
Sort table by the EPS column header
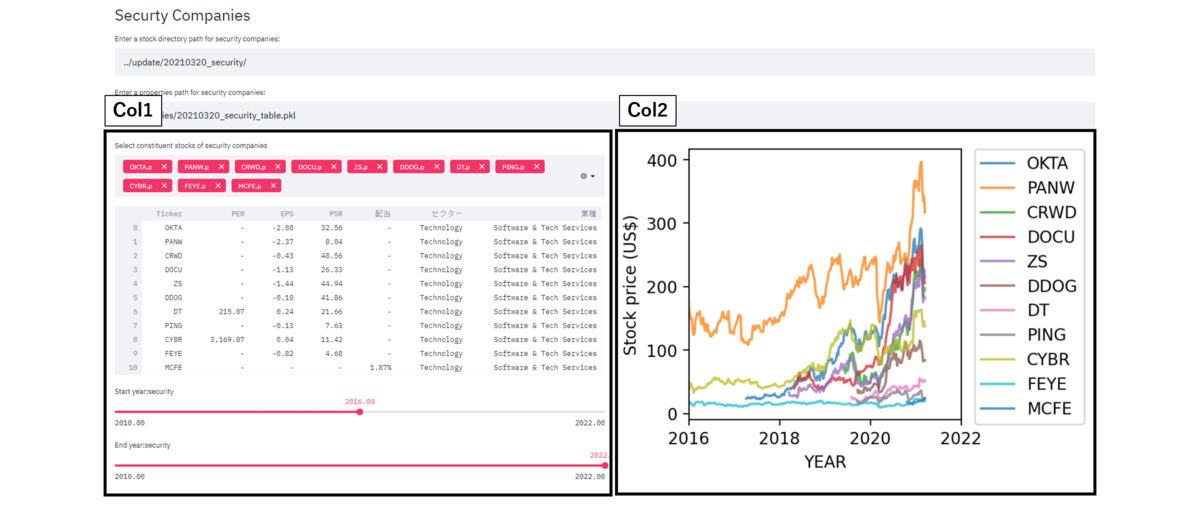286,214
